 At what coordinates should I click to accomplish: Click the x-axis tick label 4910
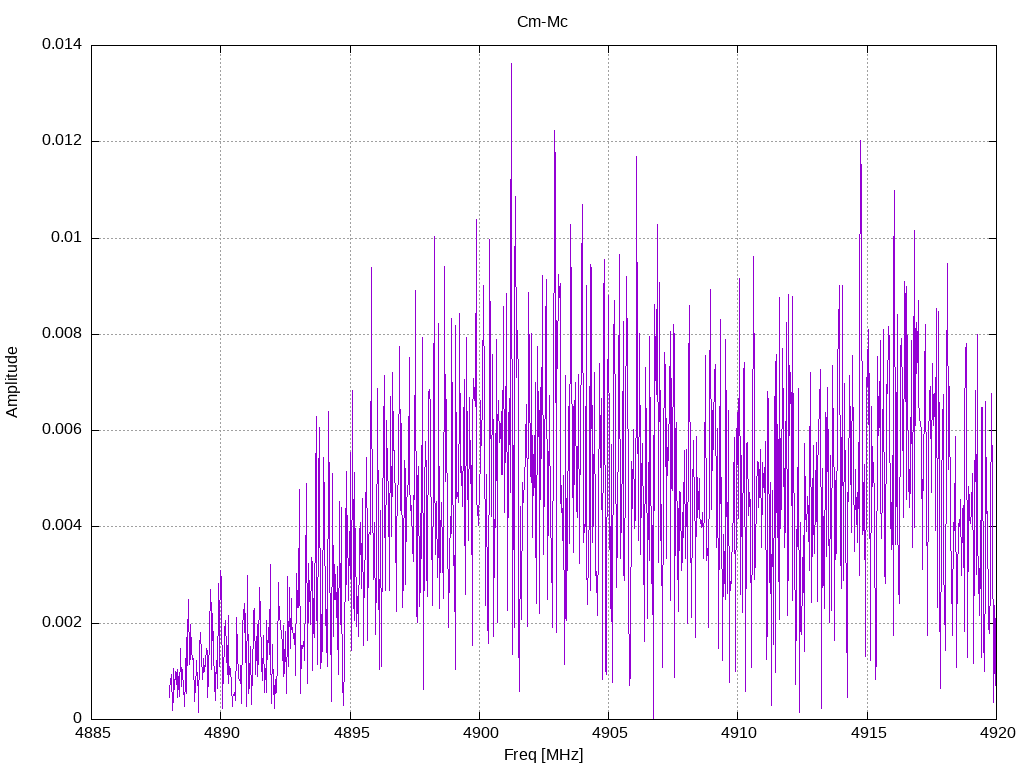(x=739, y=733)
